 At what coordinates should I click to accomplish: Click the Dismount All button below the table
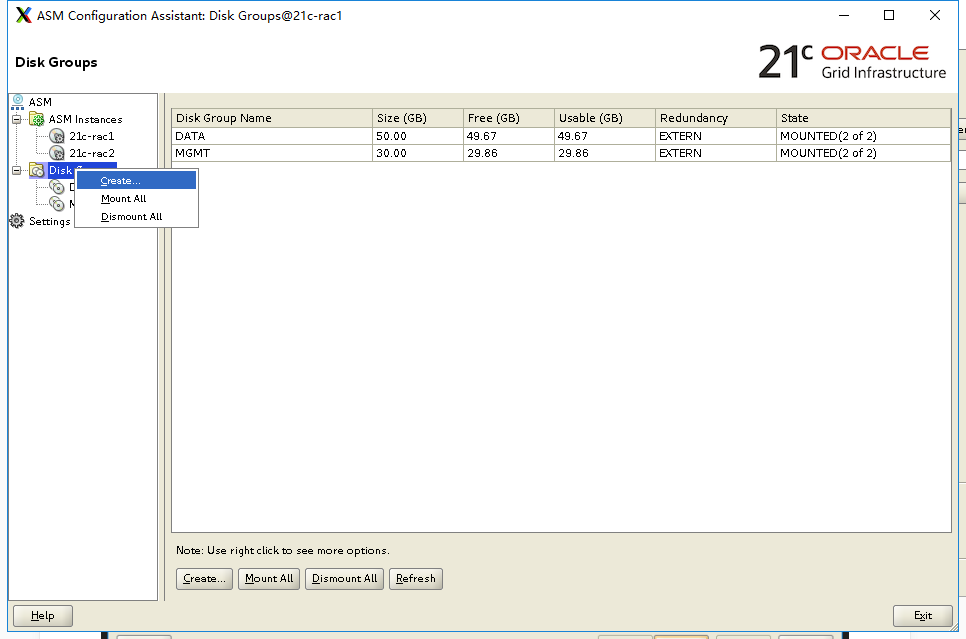click(344, 579)
